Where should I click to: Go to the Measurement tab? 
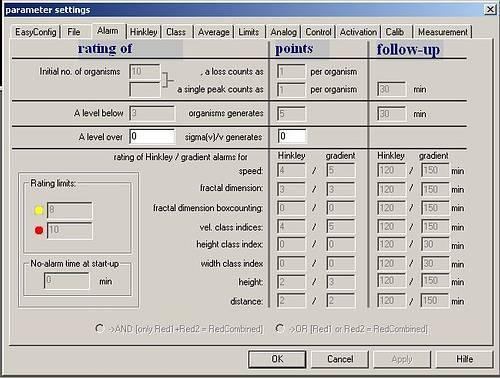(x=443, y=32)
